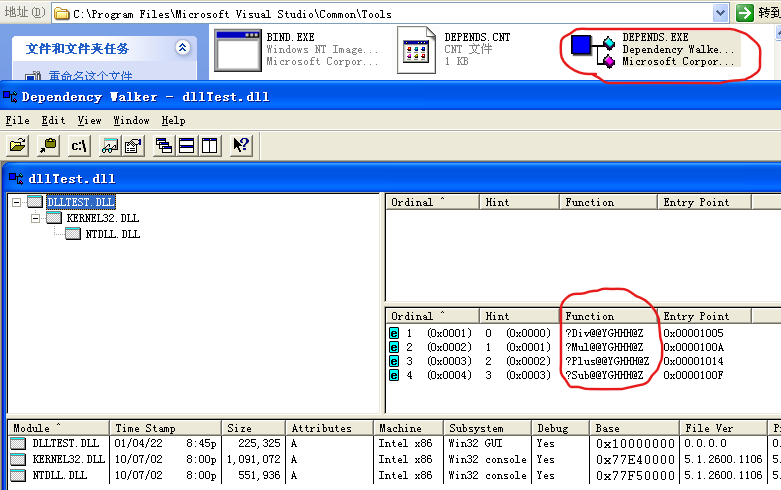Select the BIND.EXE file icon in Explorer

(x=238, y=50)
